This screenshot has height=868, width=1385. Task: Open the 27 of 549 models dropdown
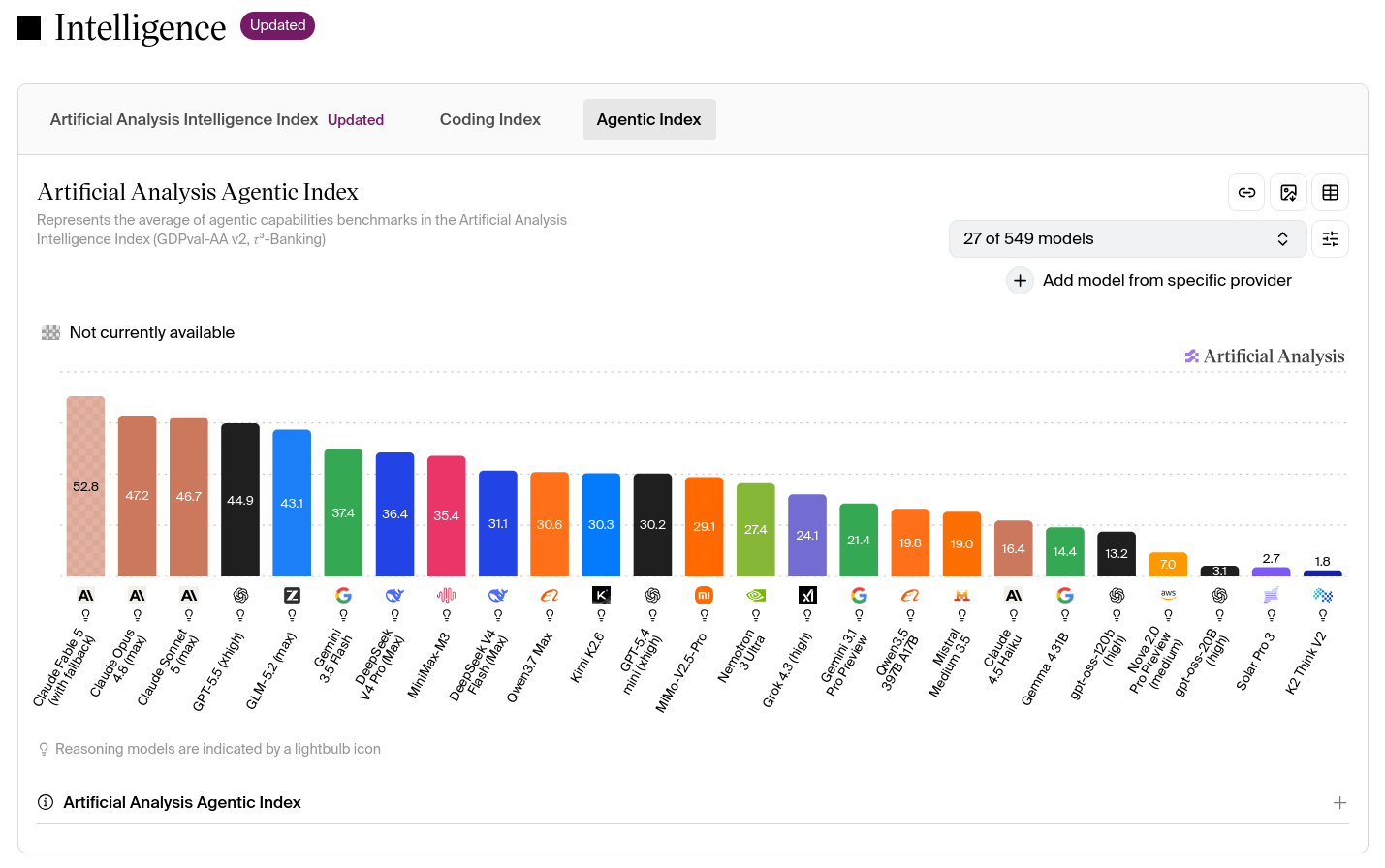1127,238
